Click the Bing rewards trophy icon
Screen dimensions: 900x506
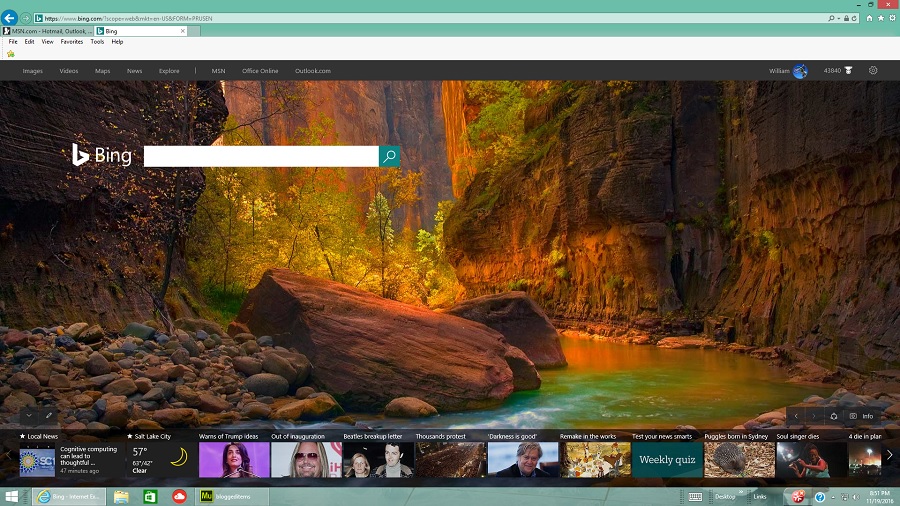(x=848, y=71)
